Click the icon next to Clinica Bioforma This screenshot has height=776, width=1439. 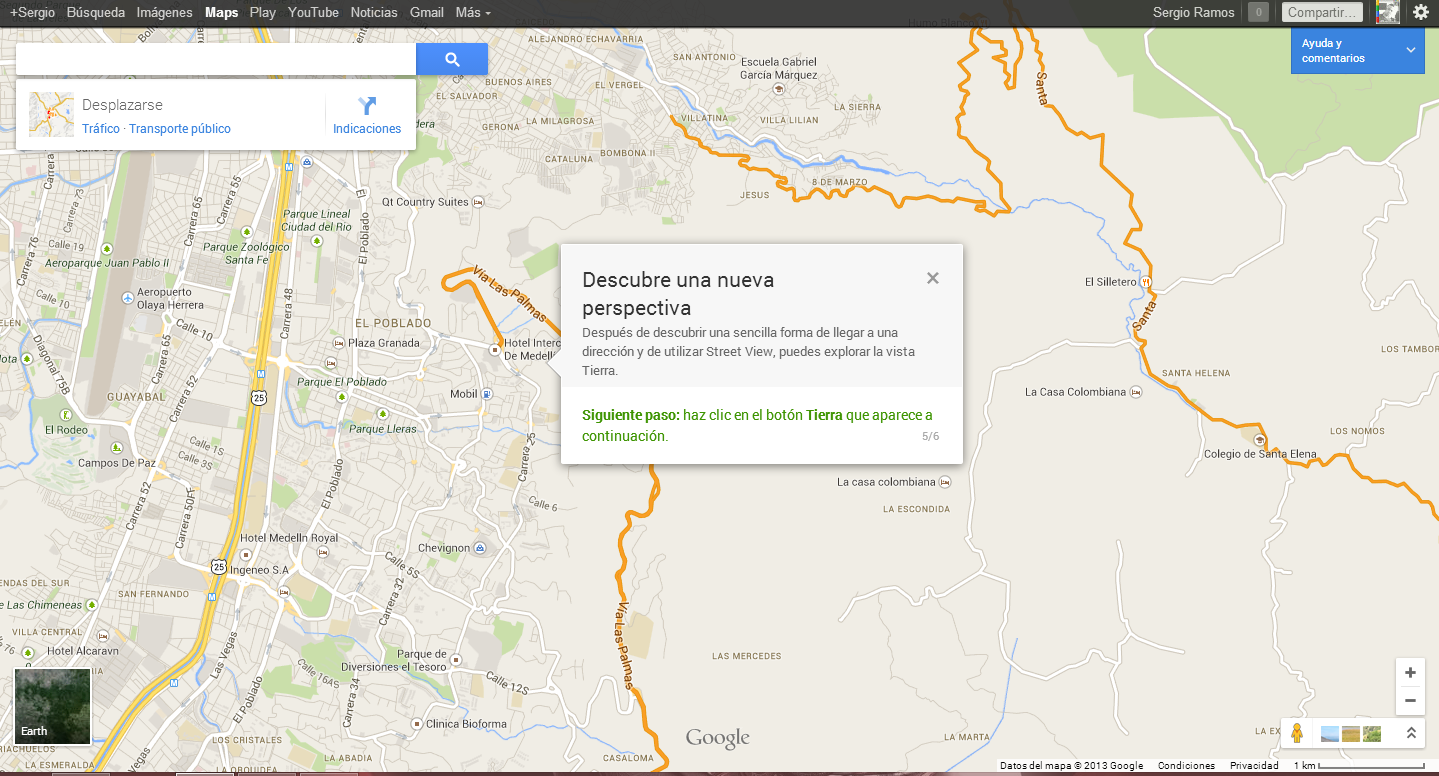[417, 724]
